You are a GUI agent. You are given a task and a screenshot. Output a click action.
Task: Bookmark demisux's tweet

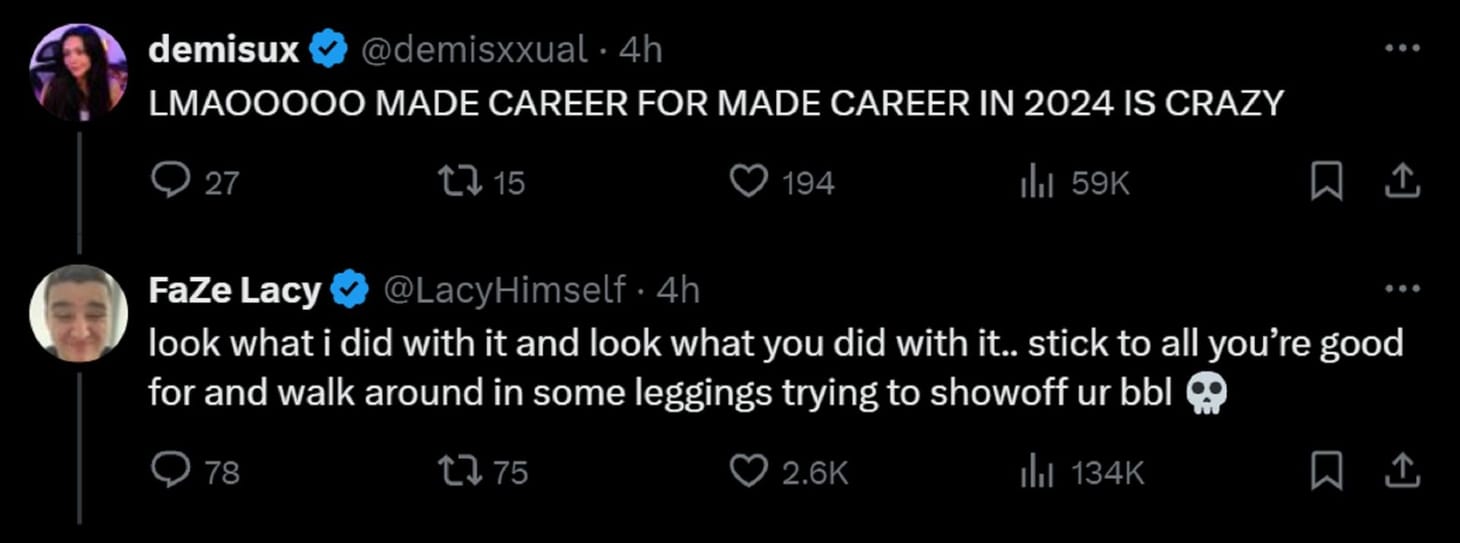tap(1326, 182)
